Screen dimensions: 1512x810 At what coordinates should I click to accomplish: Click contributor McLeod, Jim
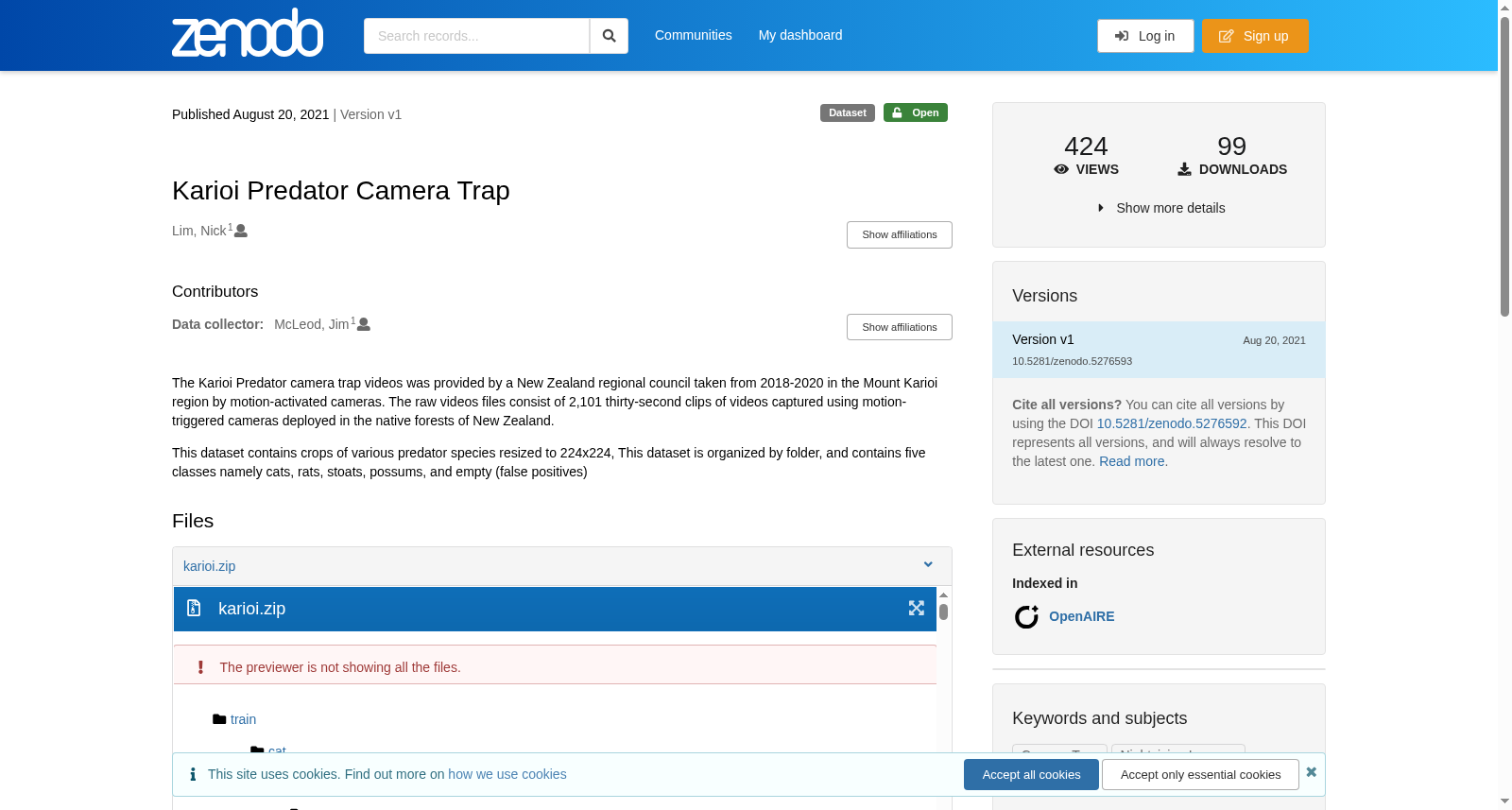tap(312, 324)
